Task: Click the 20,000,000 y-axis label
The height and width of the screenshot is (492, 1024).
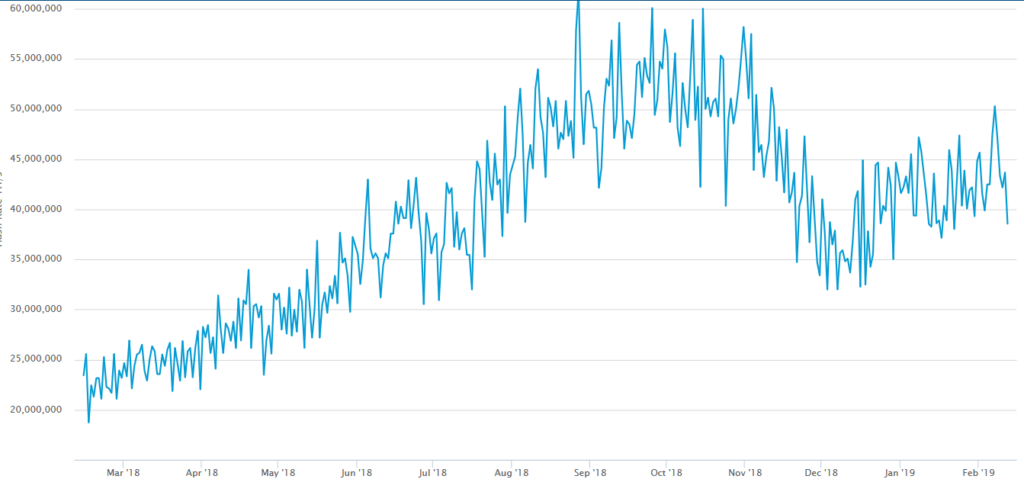Action: [x=32, y=410]
